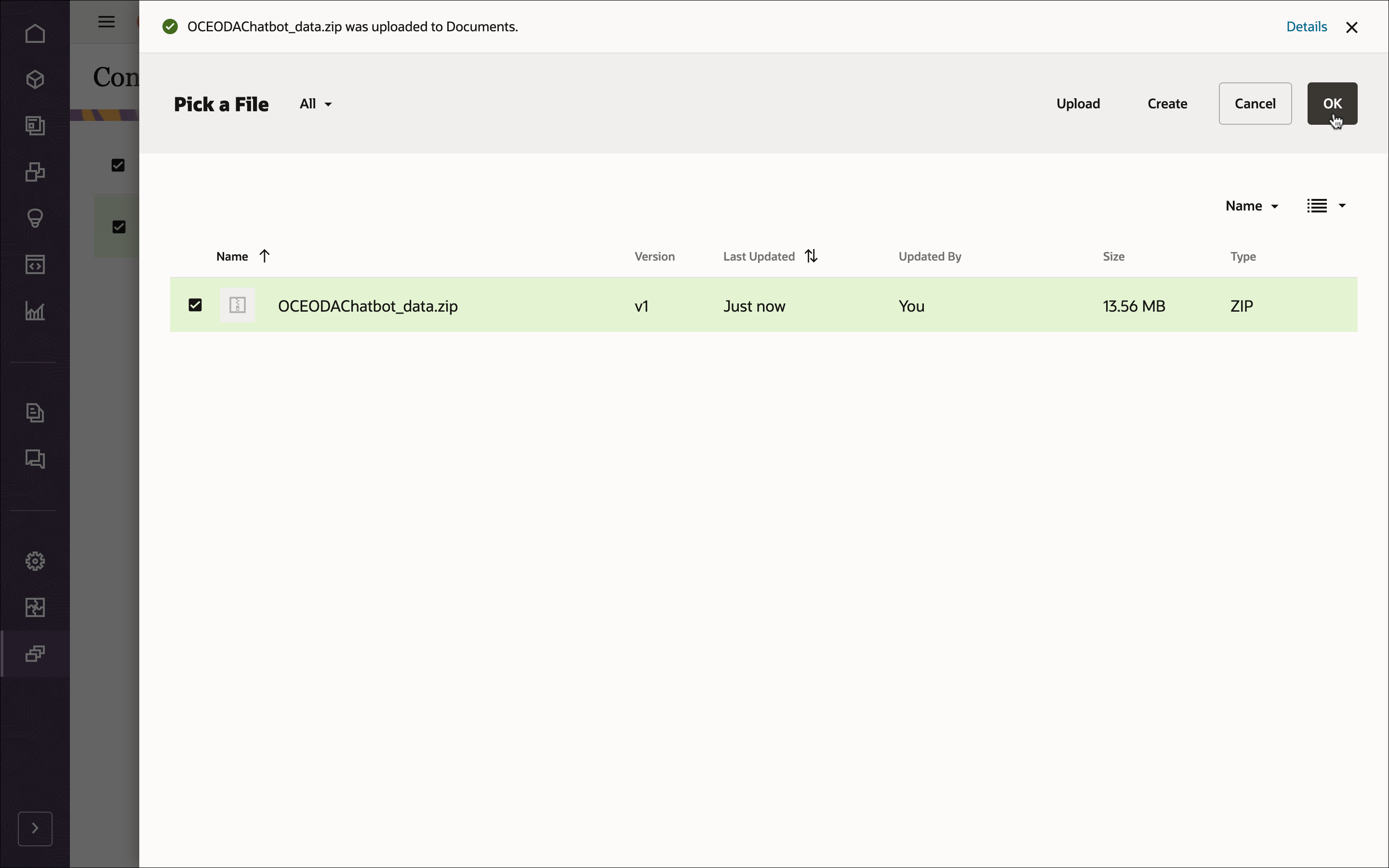The width and height of the screenshot is (1389, 868).
Task: Open the Settings gear icon
Action: [36, 561]
